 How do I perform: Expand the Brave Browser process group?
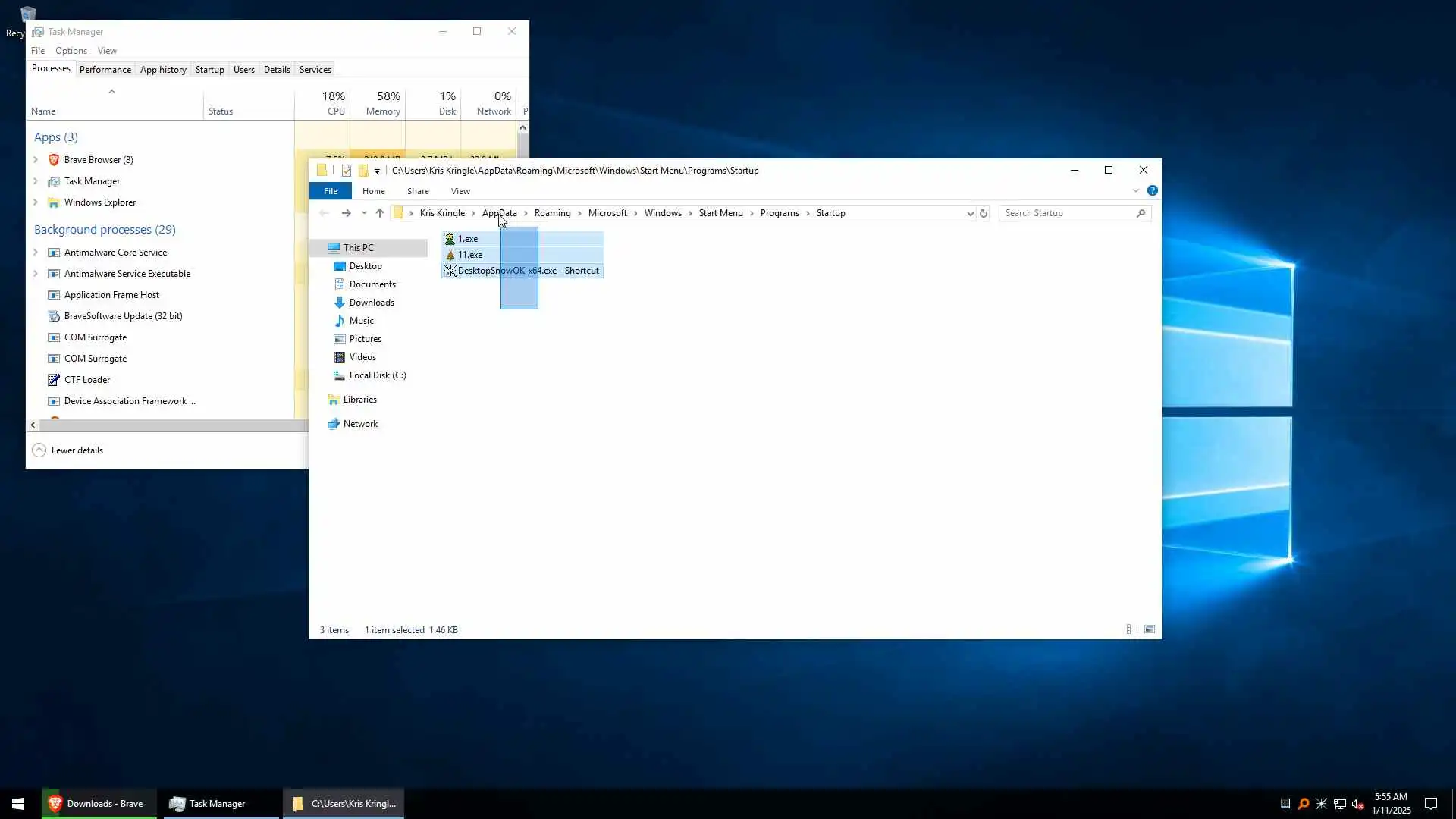coord(36,160)
